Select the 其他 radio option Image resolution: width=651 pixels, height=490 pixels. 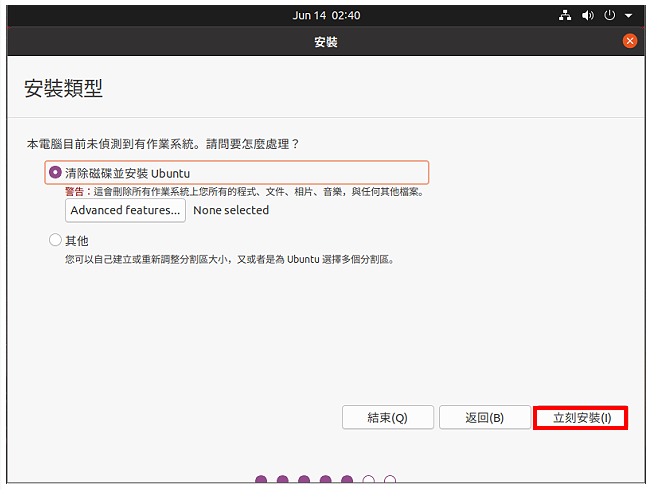pos(55,240)
